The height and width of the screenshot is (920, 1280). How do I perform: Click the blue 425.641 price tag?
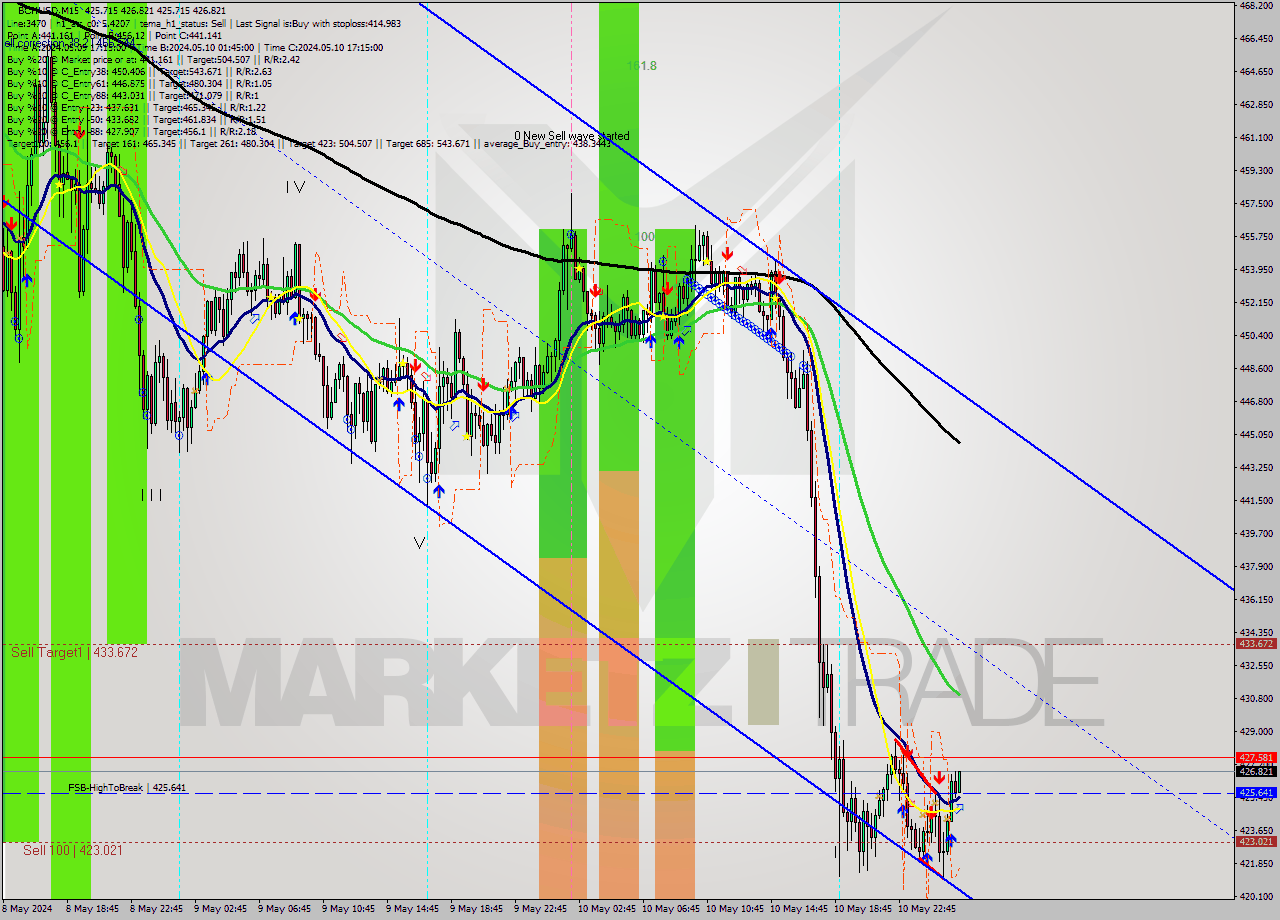click(x=1256, y=793)
